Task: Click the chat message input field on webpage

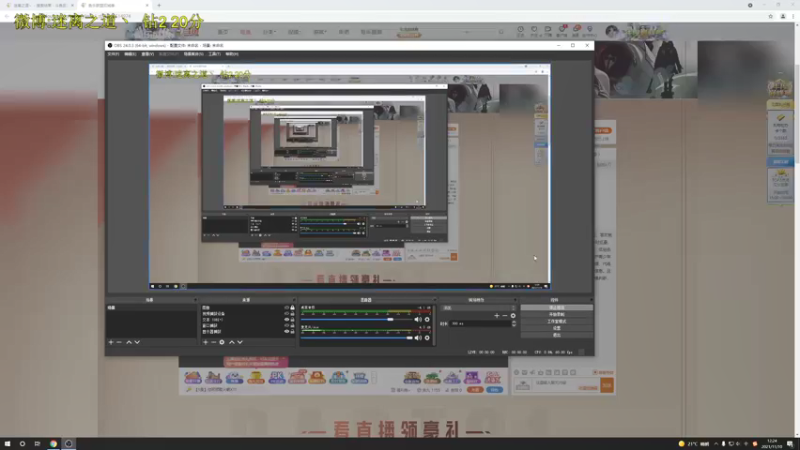Action: point(566,385)
